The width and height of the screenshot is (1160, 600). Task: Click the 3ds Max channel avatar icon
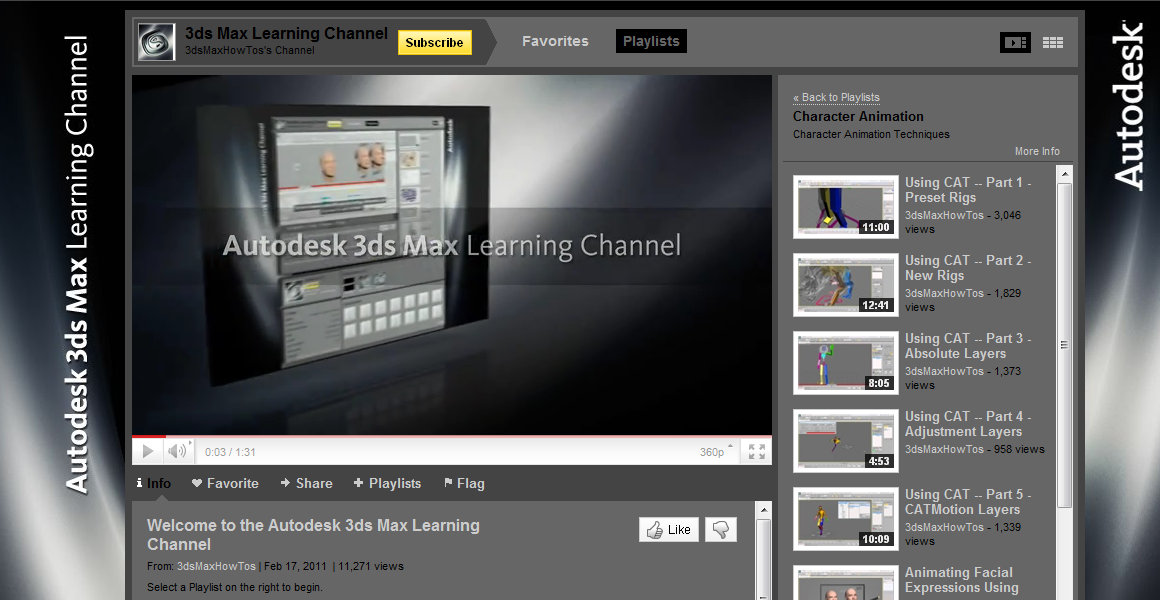point(156,42)
